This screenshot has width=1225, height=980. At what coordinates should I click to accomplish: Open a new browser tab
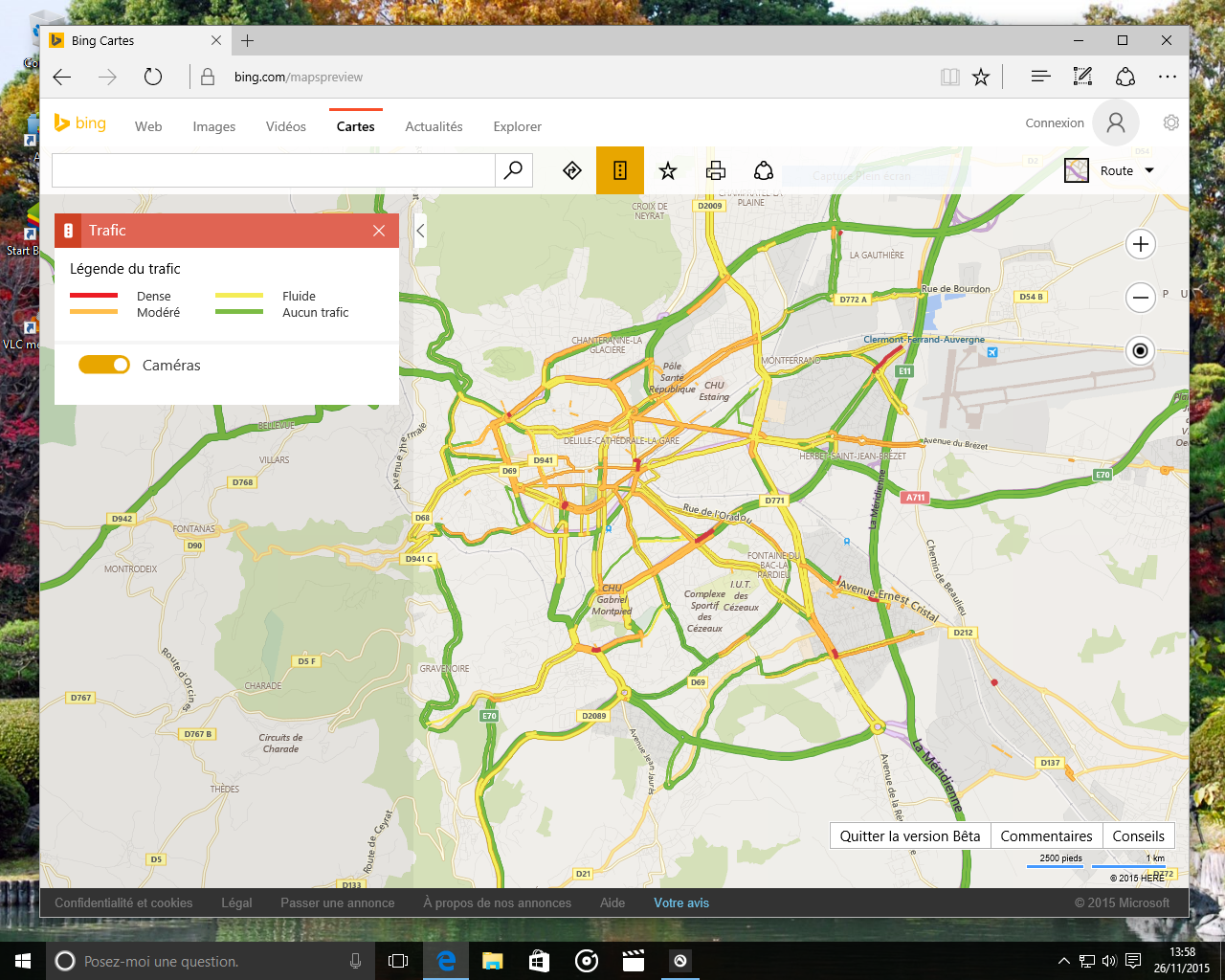[x=248, y=40]
